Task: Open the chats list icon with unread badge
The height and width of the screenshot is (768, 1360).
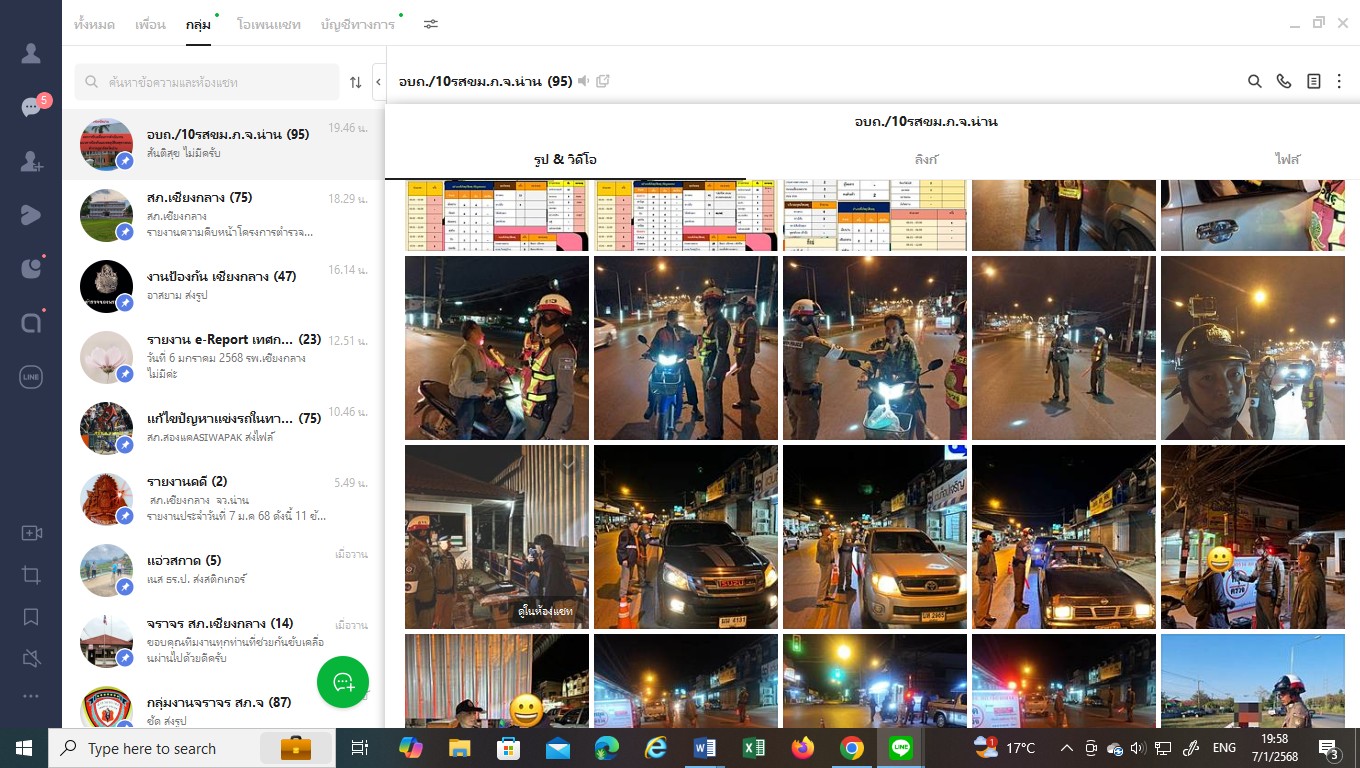Action: 31,107
